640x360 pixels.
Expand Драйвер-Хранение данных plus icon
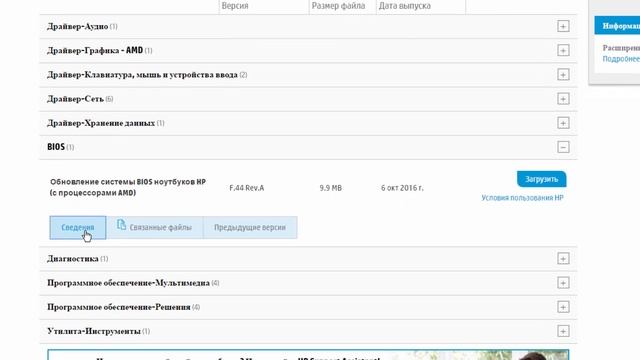pyautogui.click(x=563, y=123)
